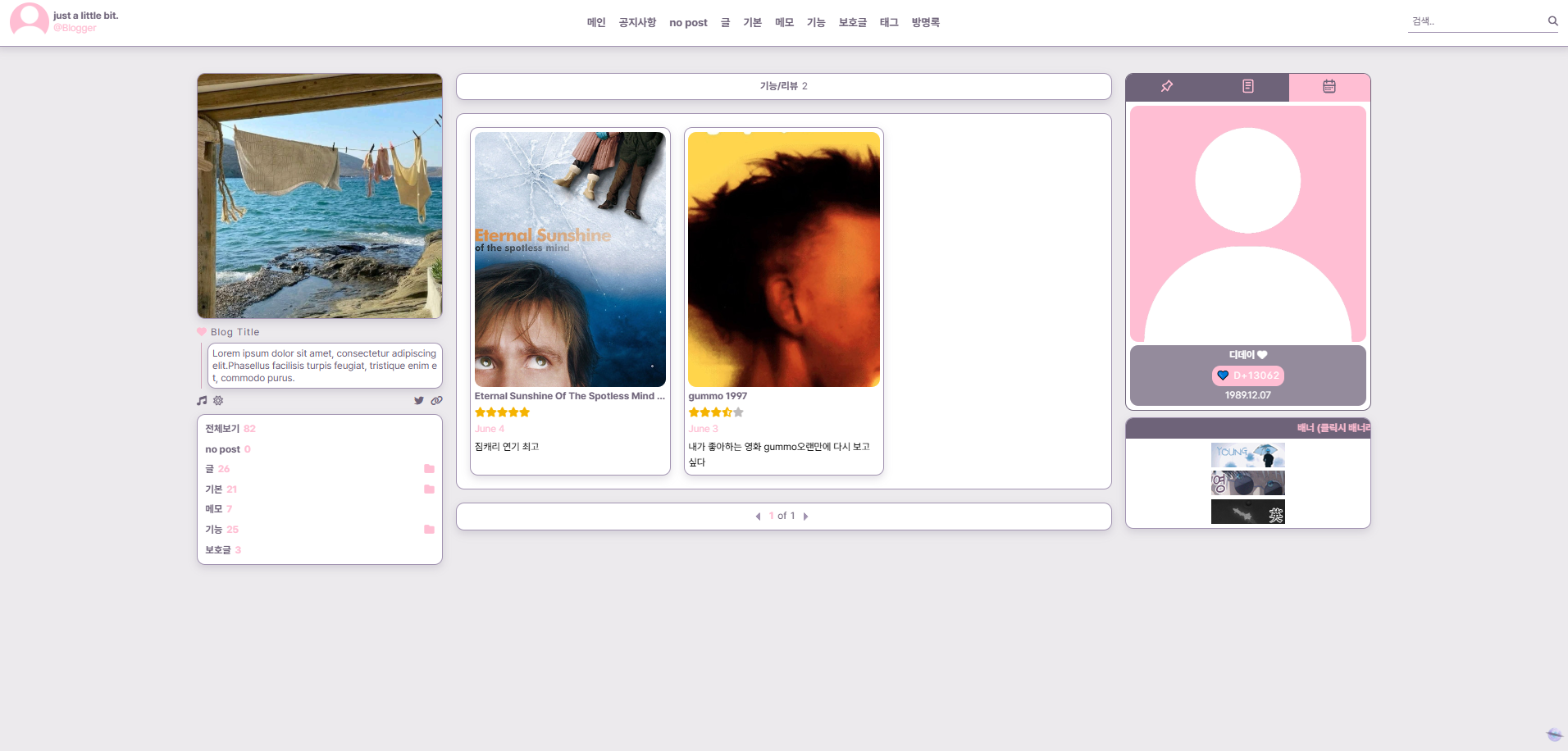Switch to the pin tab icon
The height and width of the screenshot is (751, 1568).
point(1166,87)
